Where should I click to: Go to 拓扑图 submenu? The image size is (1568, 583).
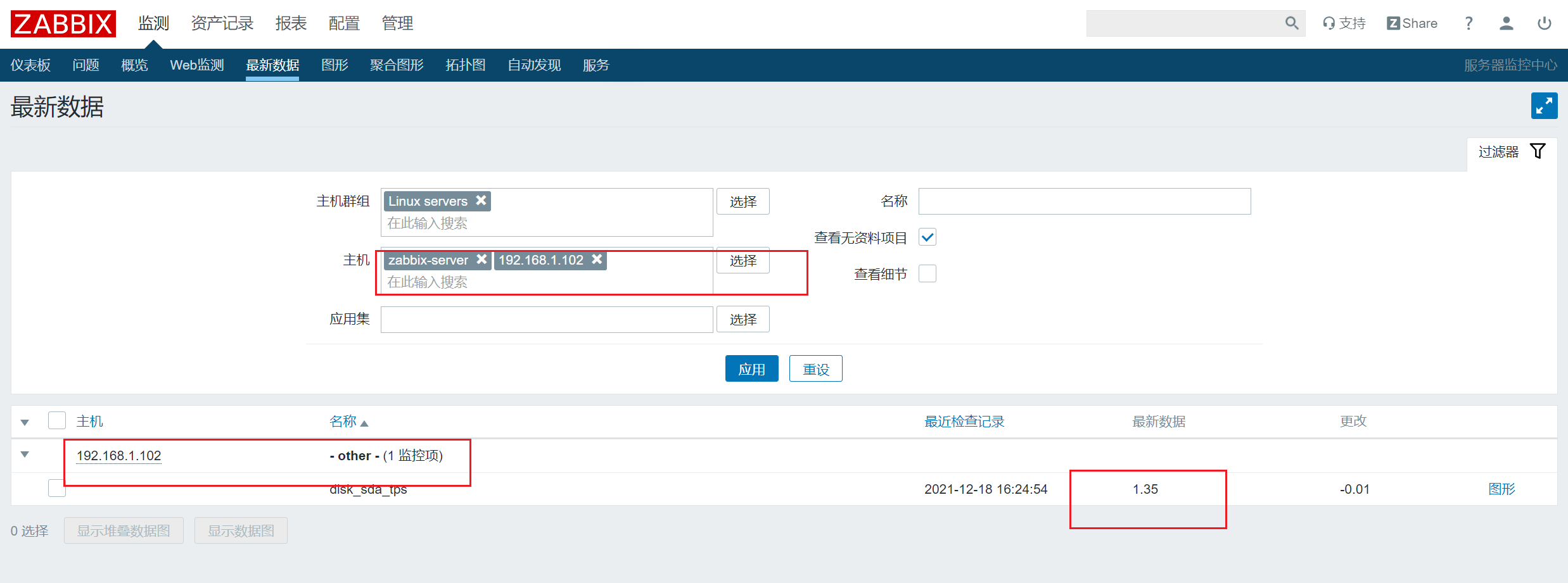click(466, 65)
